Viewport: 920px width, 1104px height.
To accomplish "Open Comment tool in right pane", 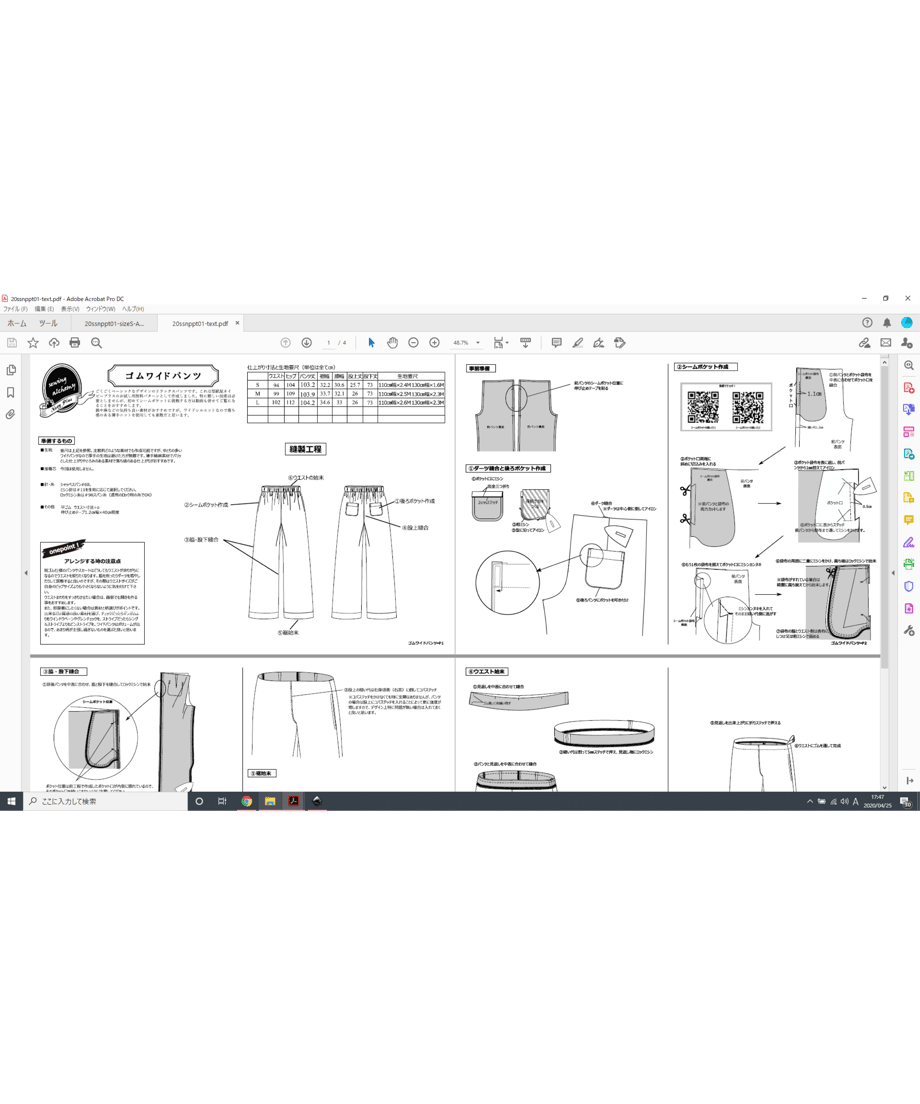I will click(909, 520).
